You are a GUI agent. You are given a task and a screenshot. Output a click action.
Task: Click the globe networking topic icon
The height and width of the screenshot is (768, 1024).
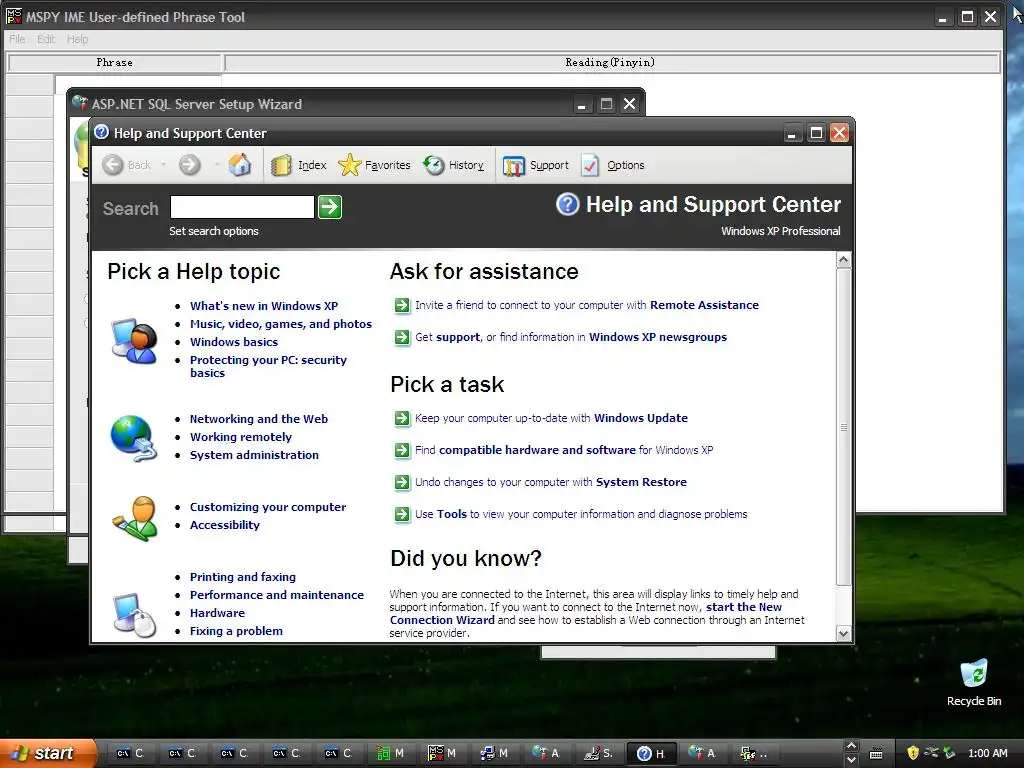(135, 438)
